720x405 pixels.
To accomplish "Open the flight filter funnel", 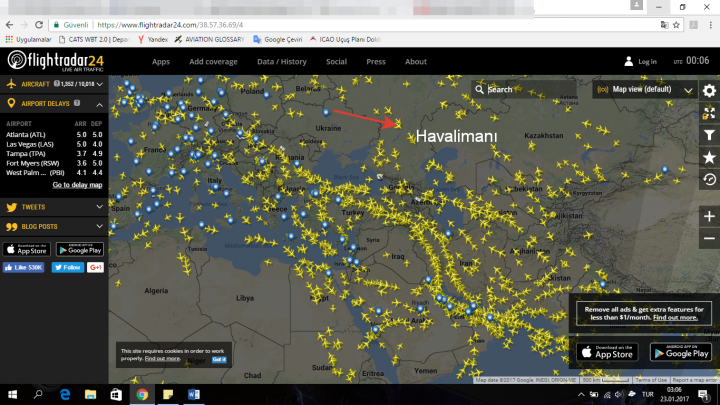I will point(709,135).
